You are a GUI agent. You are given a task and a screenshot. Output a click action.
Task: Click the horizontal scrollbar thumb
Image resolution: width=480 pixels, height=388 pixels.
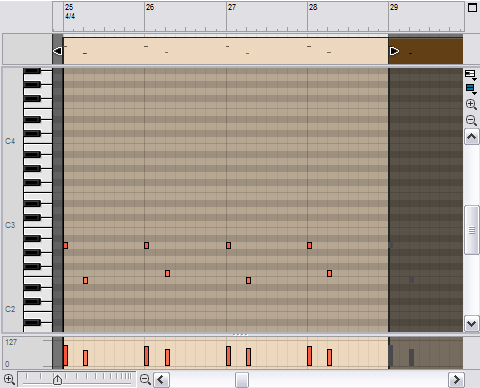242,380
